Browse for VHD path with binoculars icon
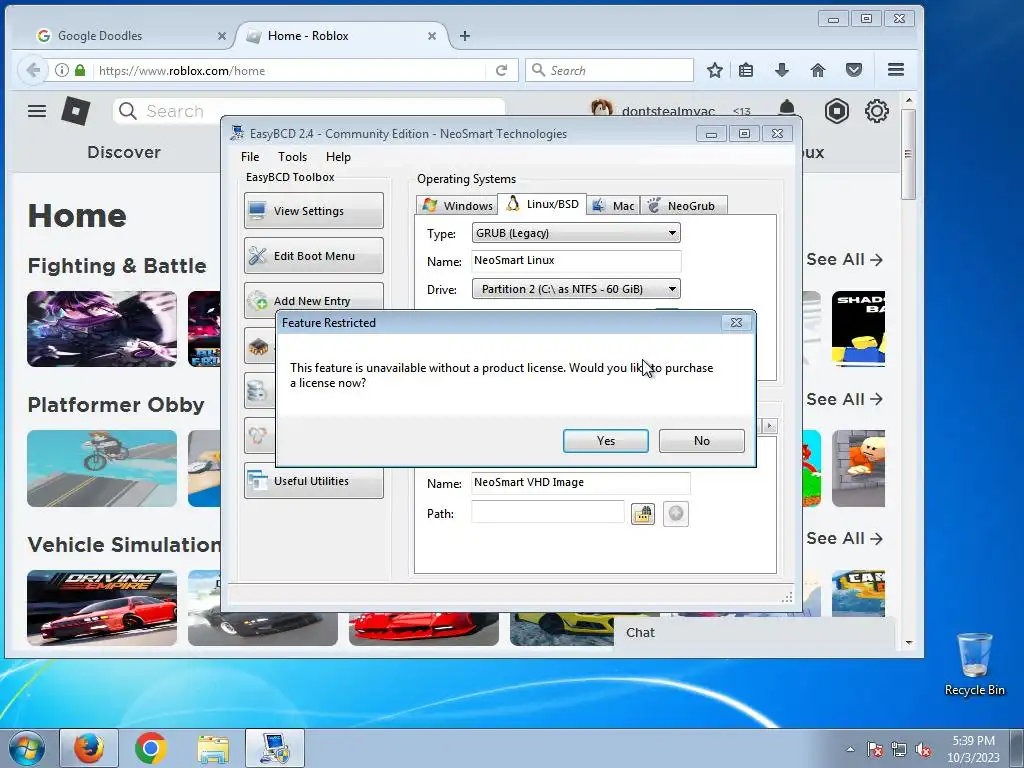This screenshot has width=1024, height=768. [643, 514]
